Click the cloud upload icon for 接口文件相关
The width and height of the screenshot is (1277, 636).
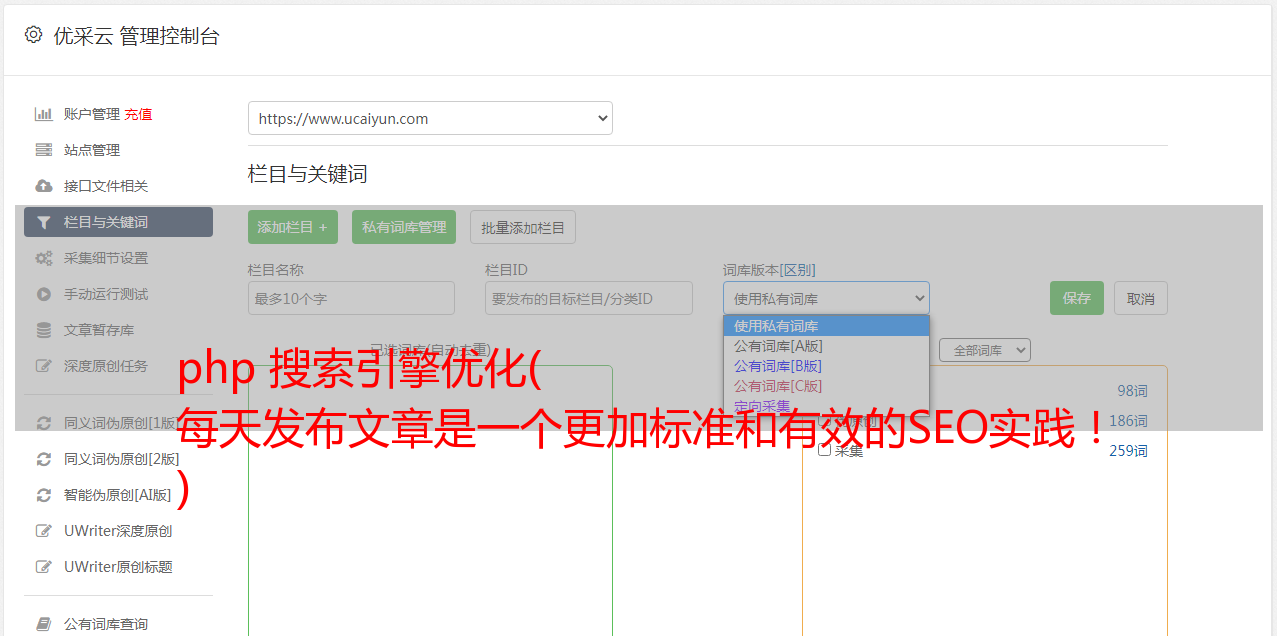point(43,186)
